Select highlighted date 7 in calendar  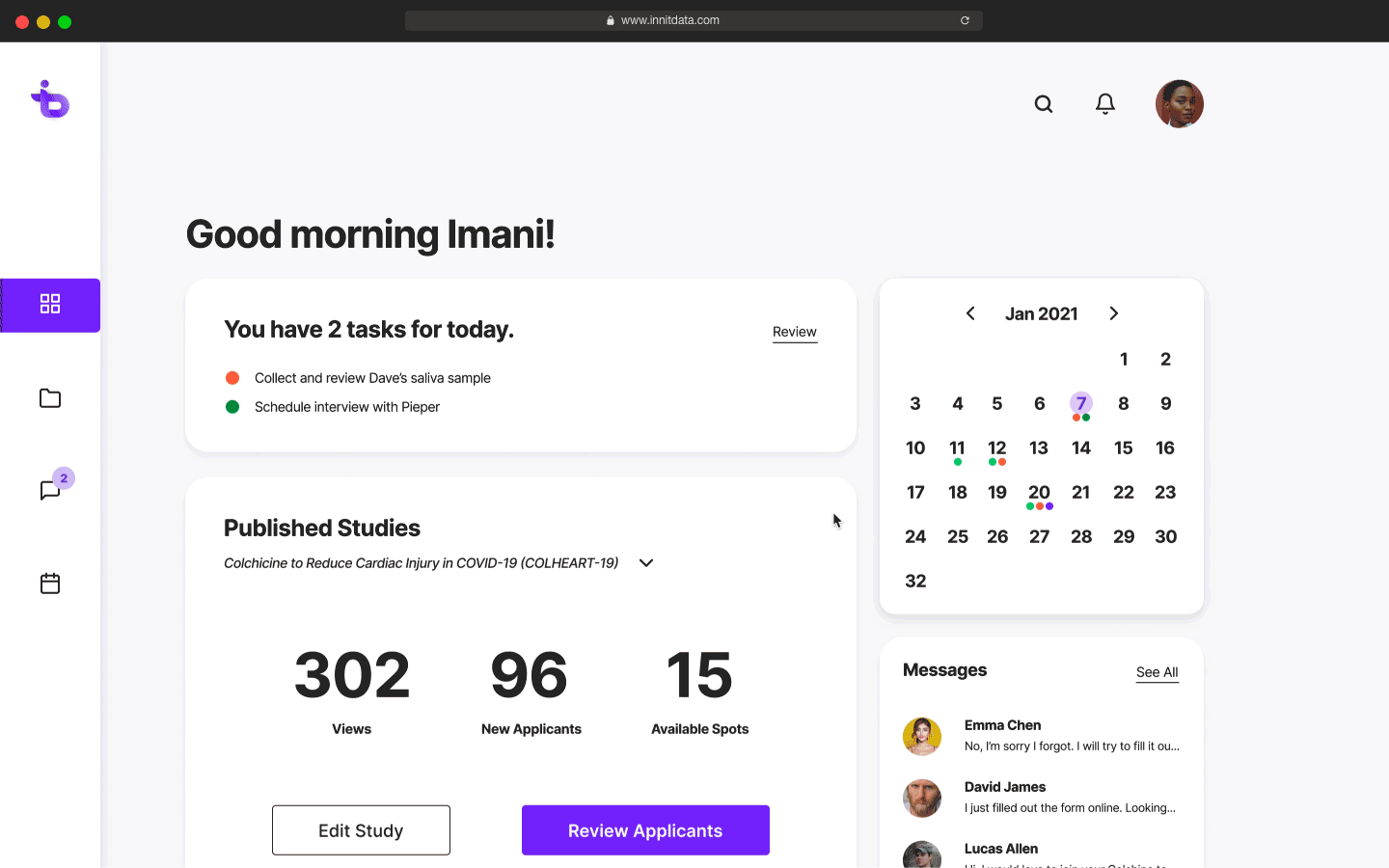1081,403
